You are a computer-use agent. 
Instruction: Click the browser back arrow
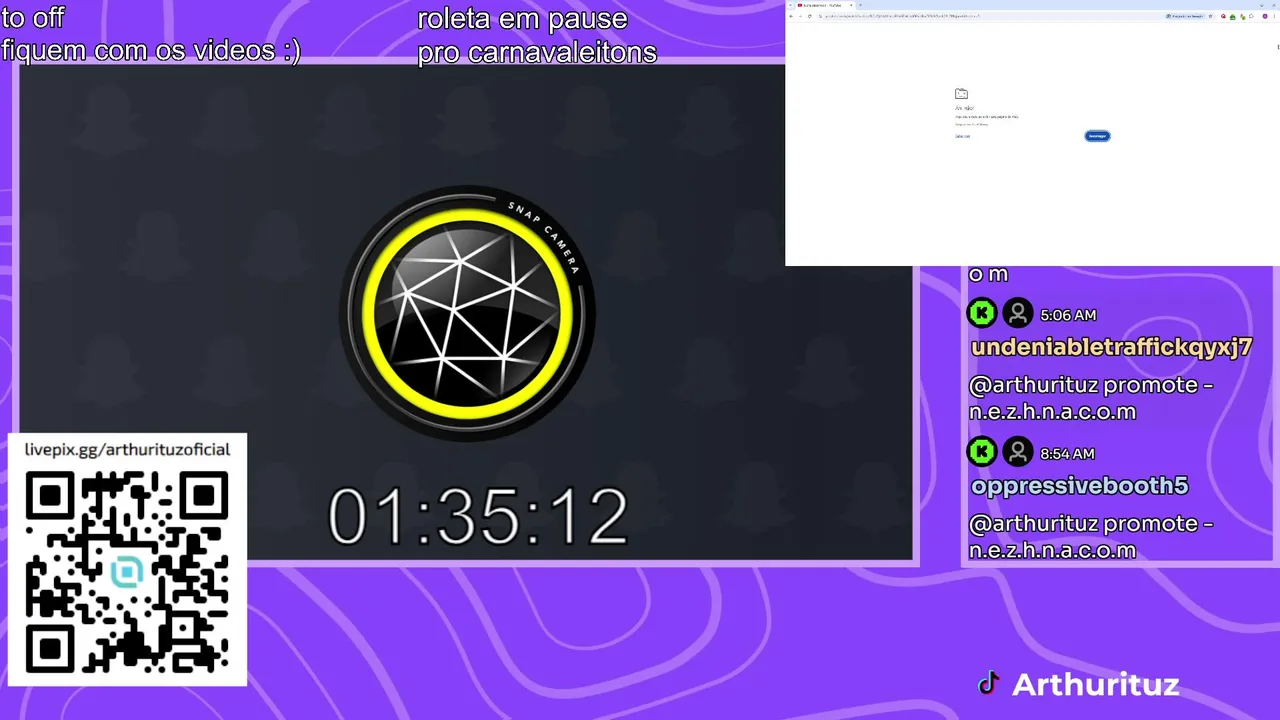(791, 16)
